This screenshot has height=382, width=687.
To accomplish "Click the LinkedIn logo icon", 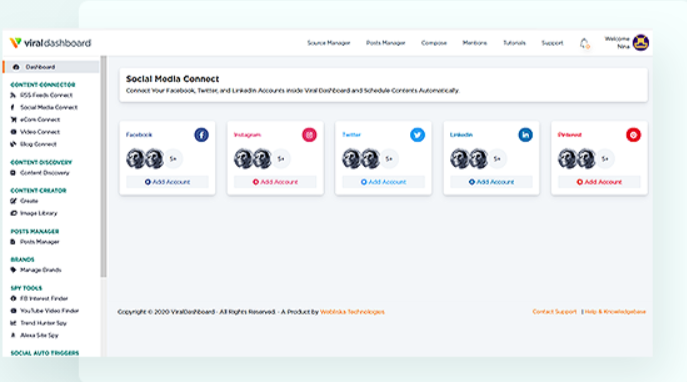I will tap(525, 135).
